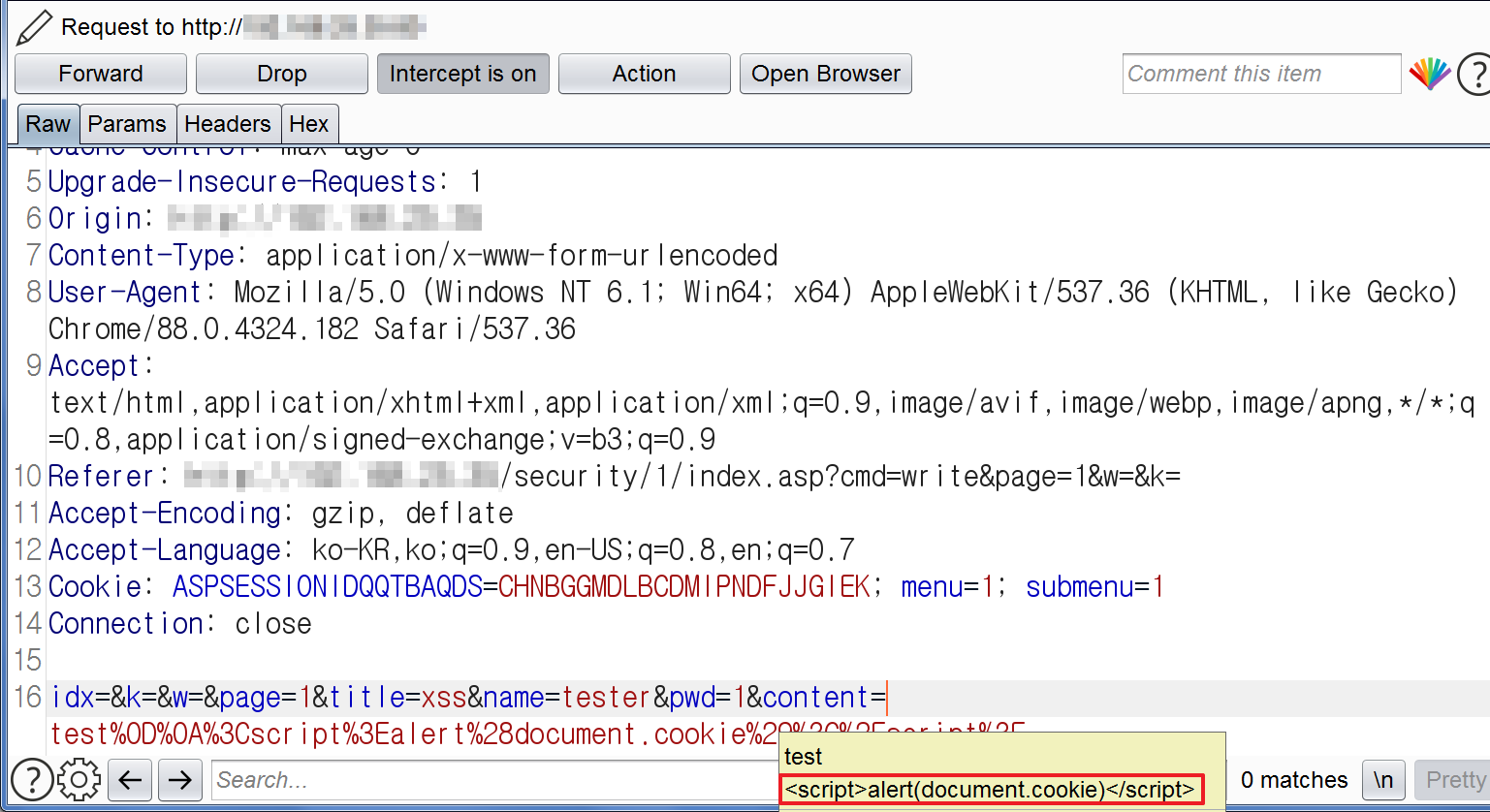Forward the intercepted request

click(101, 74)
